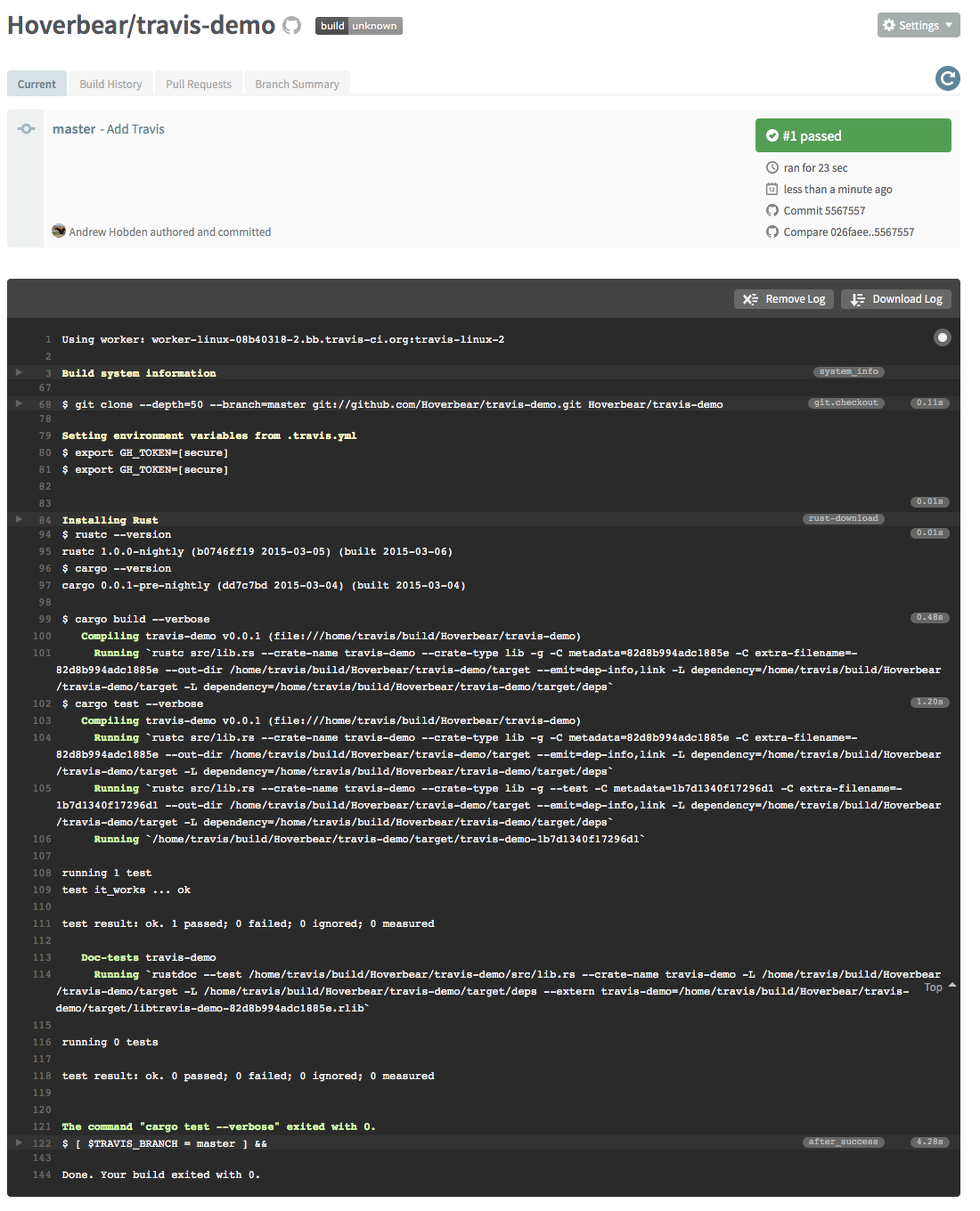Click Andrew Hobden's avatar thumbnail
980x1211 pixels.
[x=59, y=231]
